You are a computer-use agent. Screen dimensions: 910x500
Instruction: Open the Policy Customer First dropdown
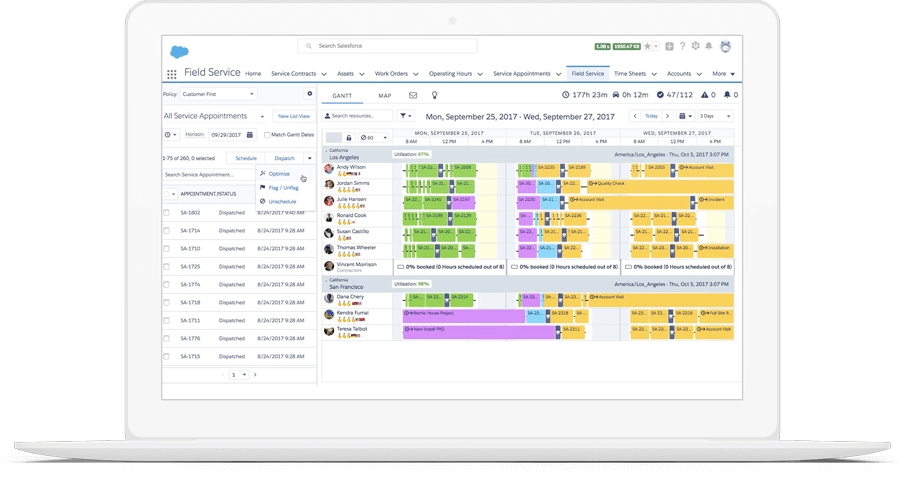pyautogui.click(x=218, y=94)
